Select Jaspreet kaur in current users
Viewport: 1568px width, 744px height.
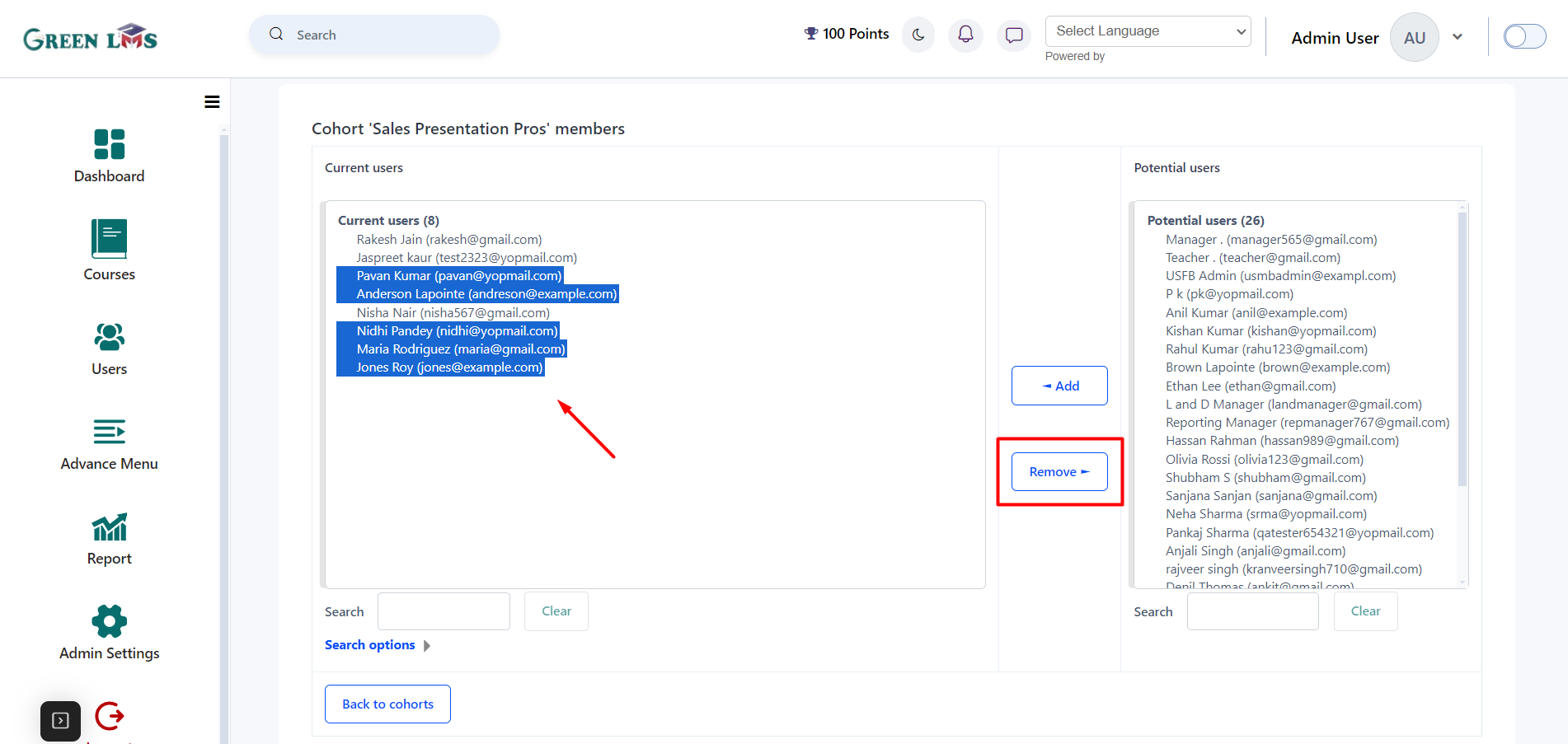coord(467,258)
